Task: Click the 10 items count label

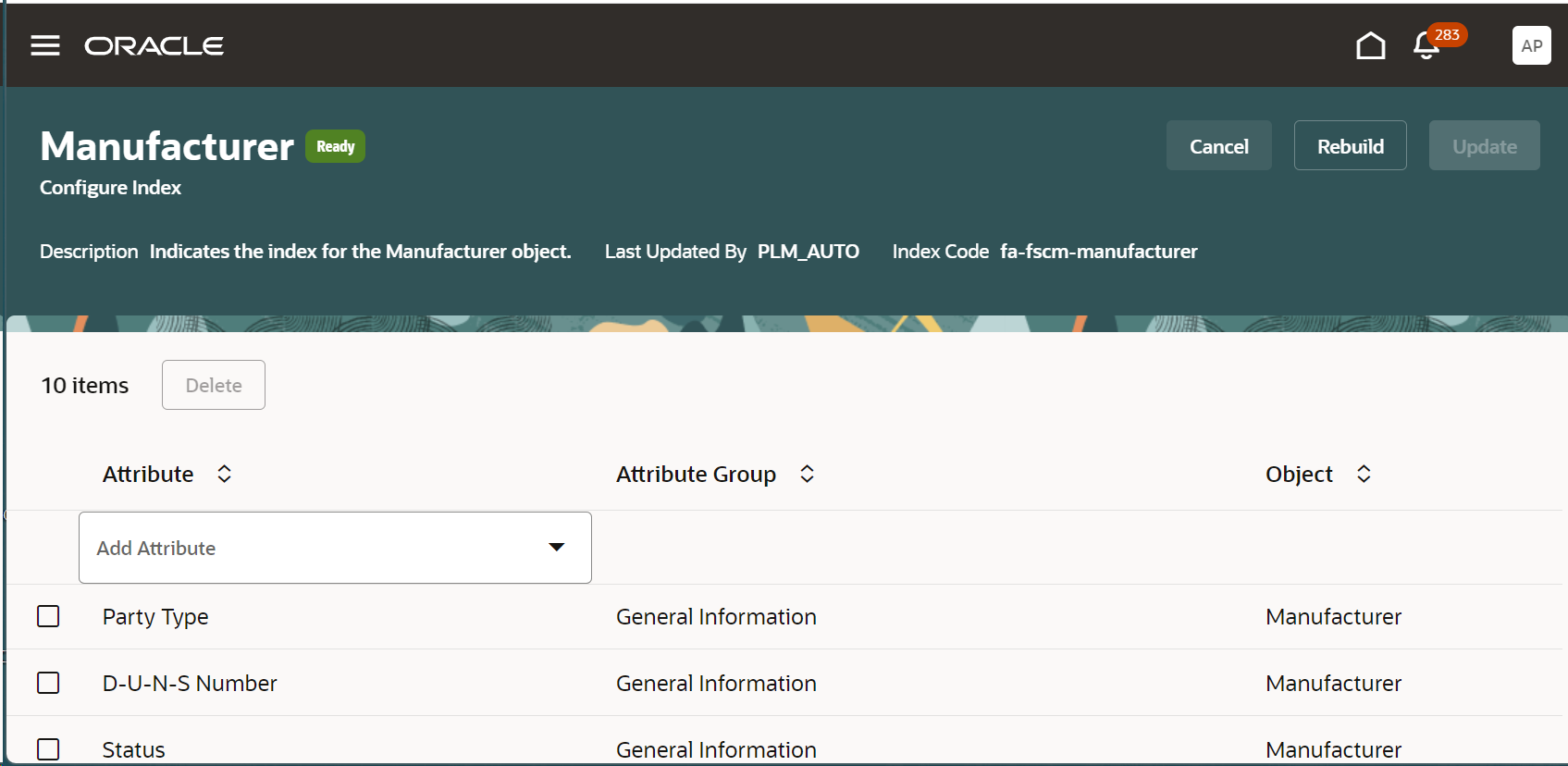Action: (x=85, y=385)
